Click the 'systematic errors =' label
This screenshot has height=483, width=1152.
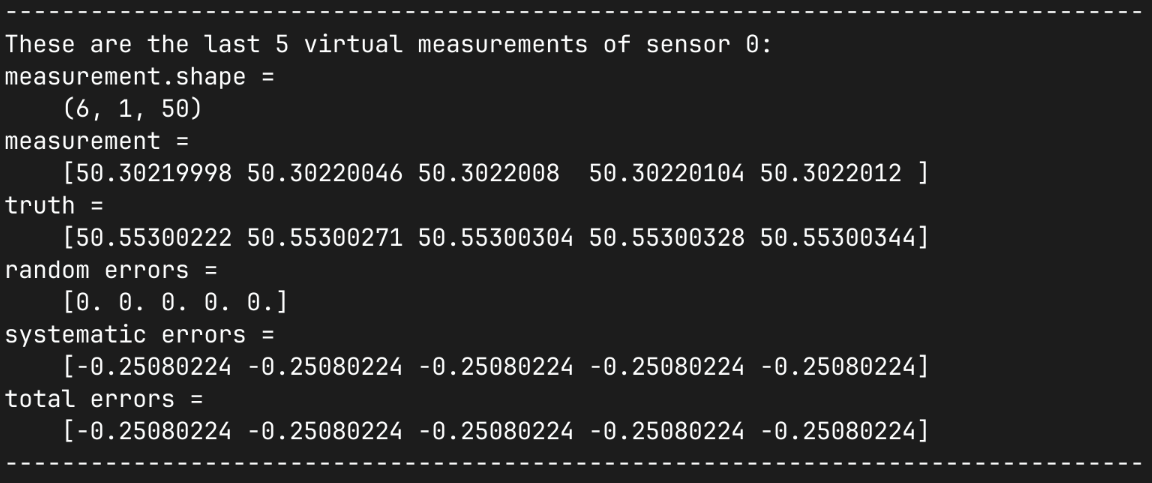(140, 334)
